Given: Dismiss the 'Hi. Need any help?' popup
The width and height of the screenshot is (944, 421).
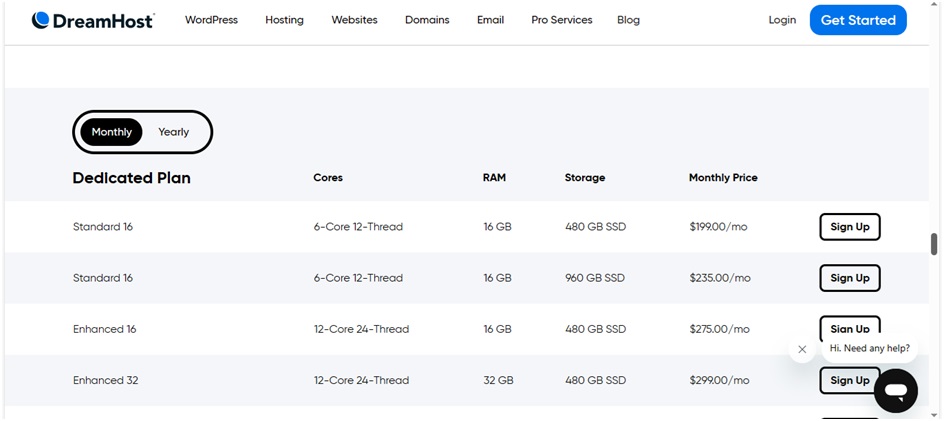Looking at the screenshot, I should click(x=802, y=349).
